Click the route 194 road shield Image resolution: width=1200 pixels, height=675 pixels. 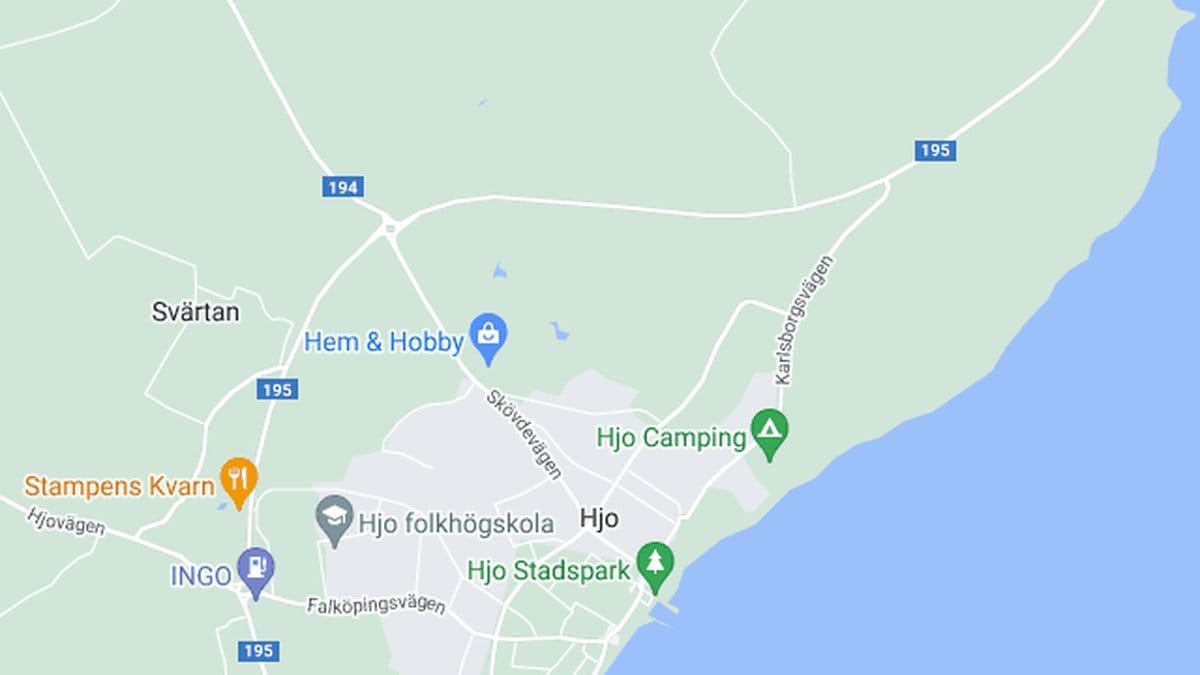point(342,187)
